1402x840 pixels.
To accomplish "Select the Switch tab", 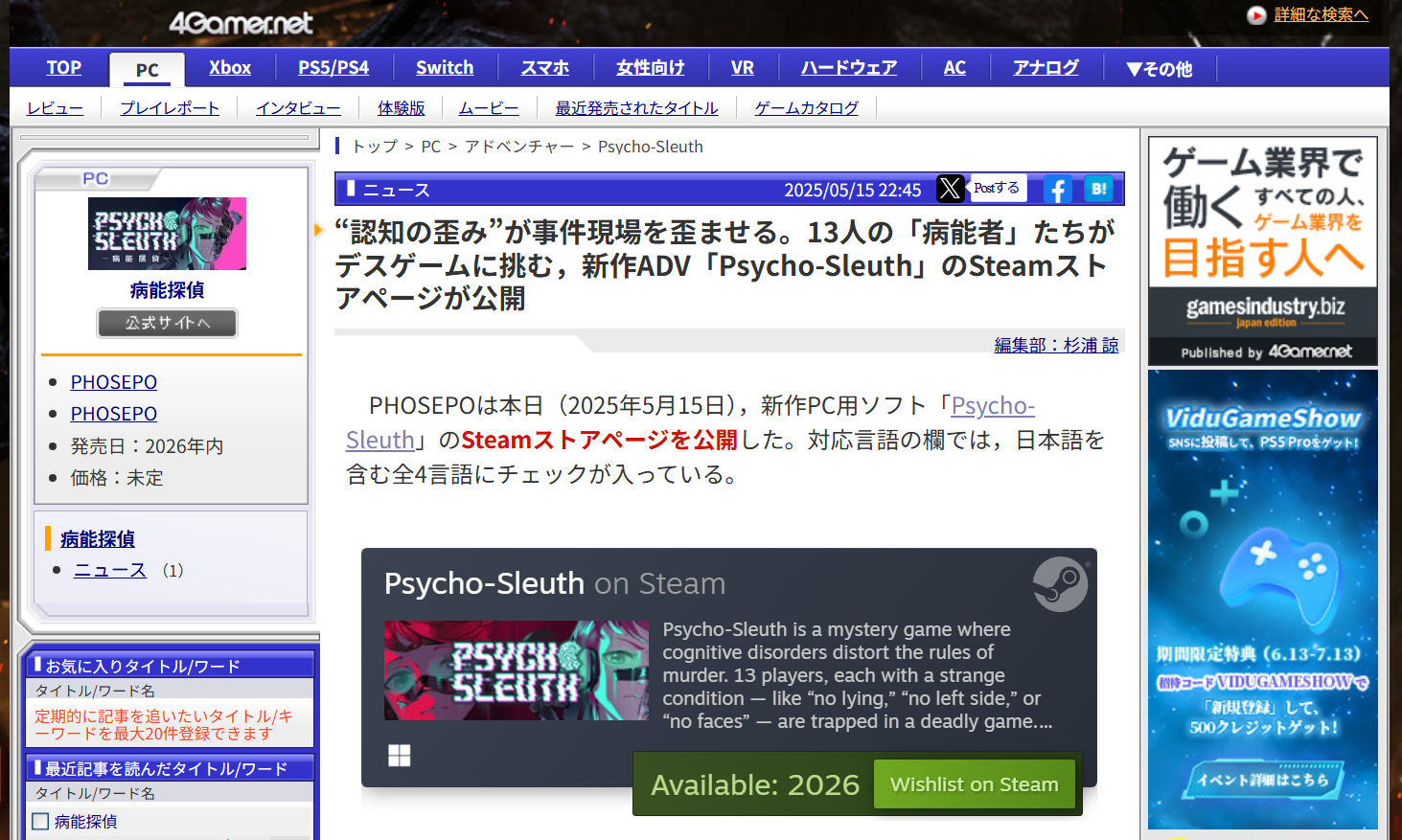I will (445, 68).
